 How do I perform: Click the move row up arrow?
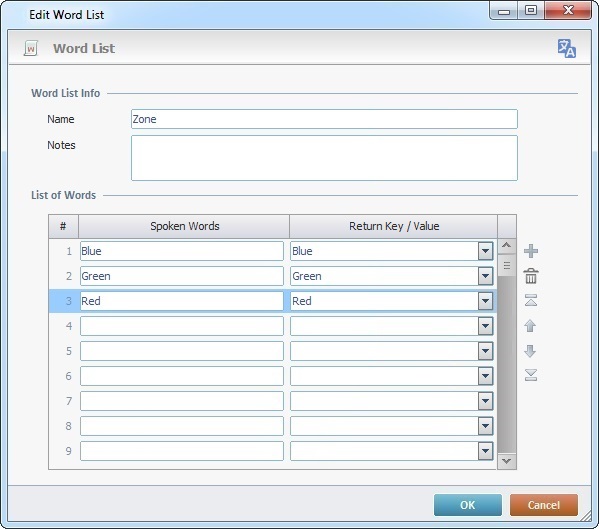pyautogui.click(x=530, y=326)
